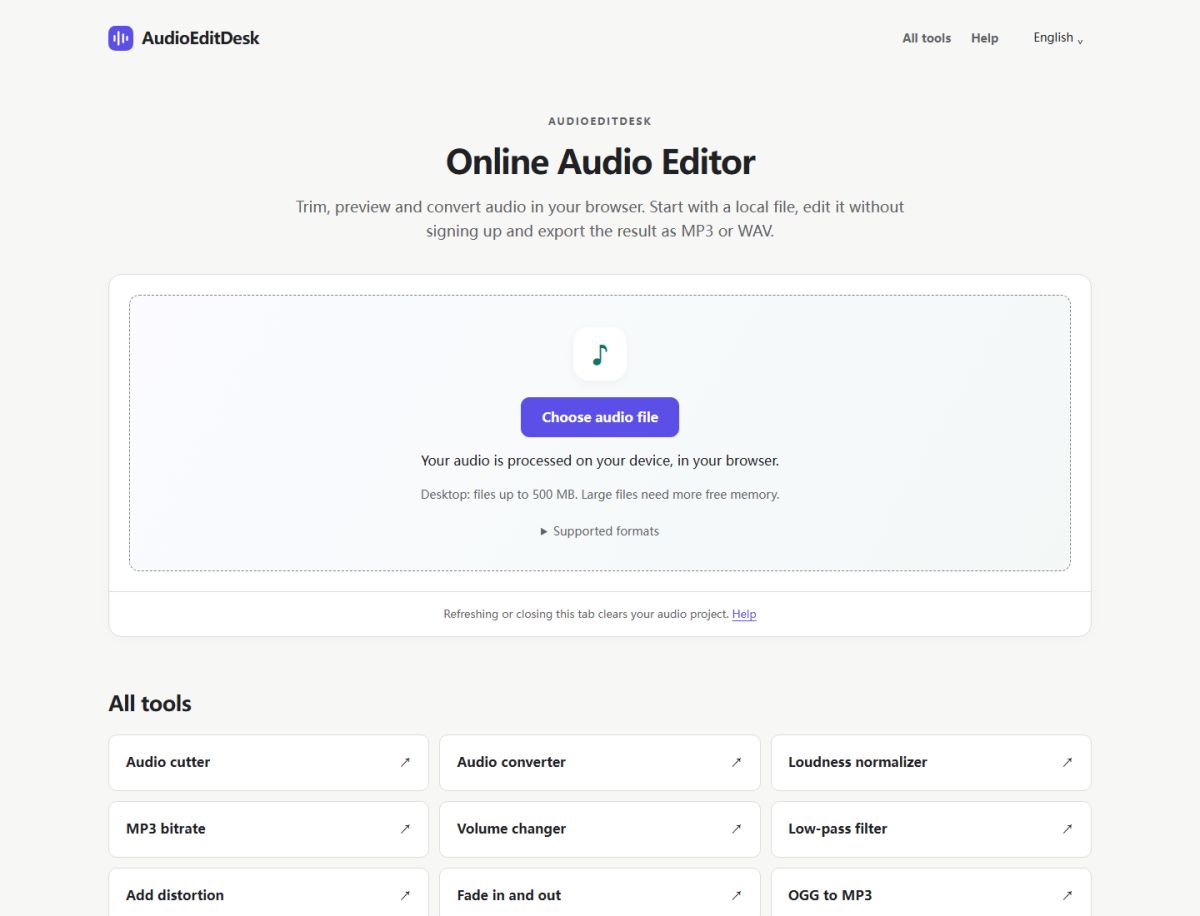Open the Fade in and out card
The image size is (1200, 916).
tap(600, 893)
